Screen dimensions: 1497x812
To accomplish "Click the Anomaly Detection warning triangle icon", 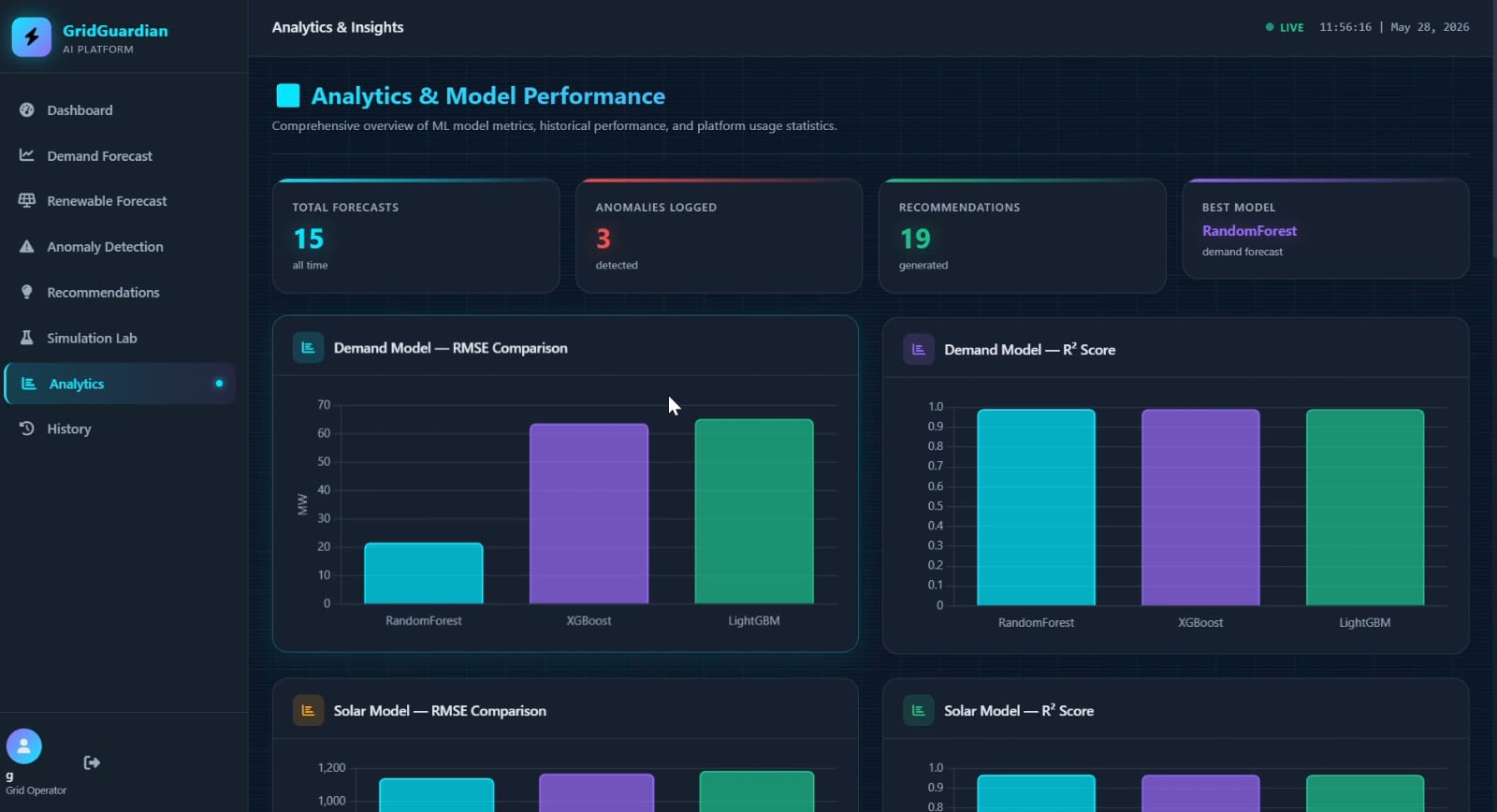I will tap(27, 246).
